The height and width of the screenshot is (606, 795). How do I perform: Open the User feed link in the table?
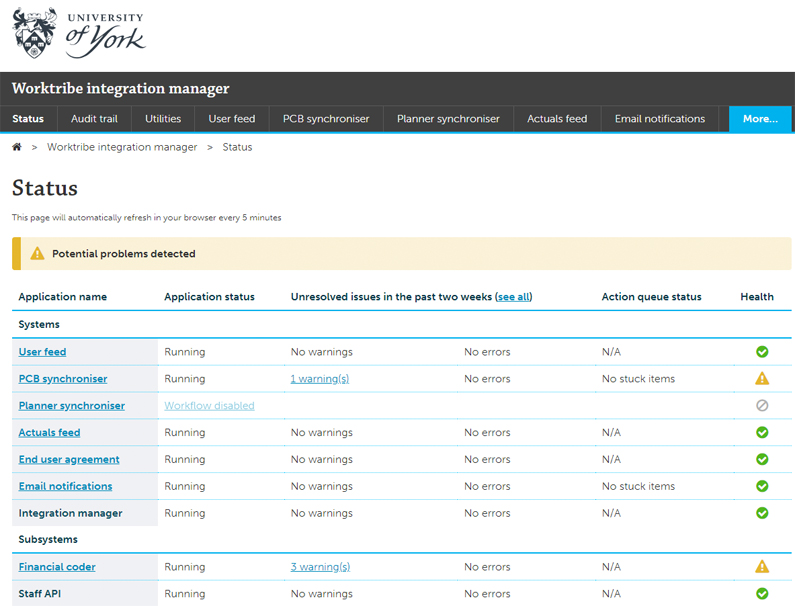[43, 352]
